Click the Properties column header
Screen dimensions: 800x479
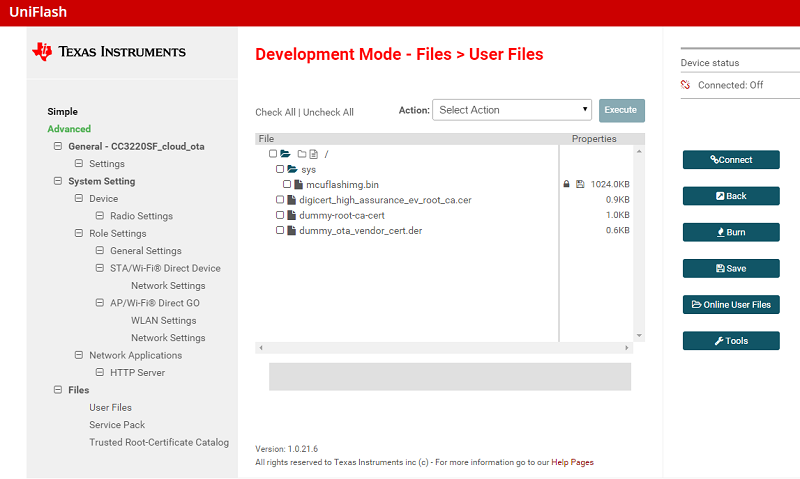point(594,139)
